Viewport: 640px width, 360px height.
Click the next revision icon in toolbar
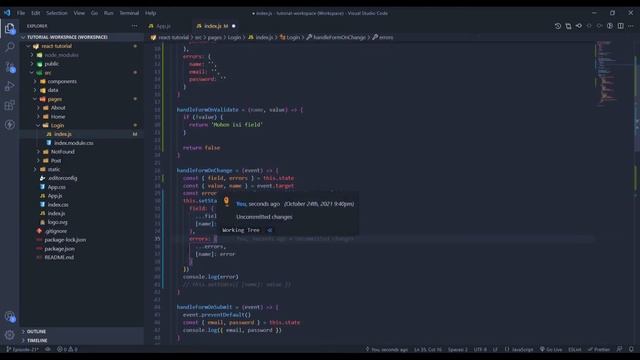[600, 26]
